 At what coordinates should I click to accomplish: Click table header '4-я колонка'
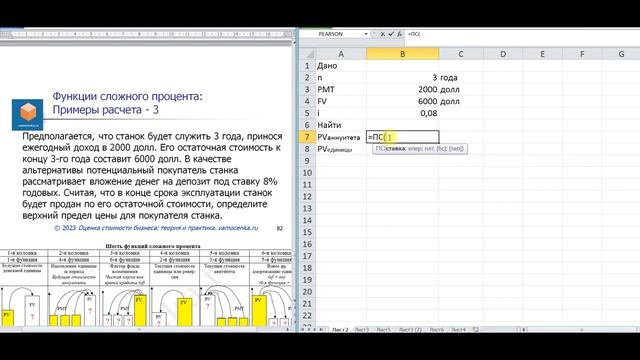(175, 253)
